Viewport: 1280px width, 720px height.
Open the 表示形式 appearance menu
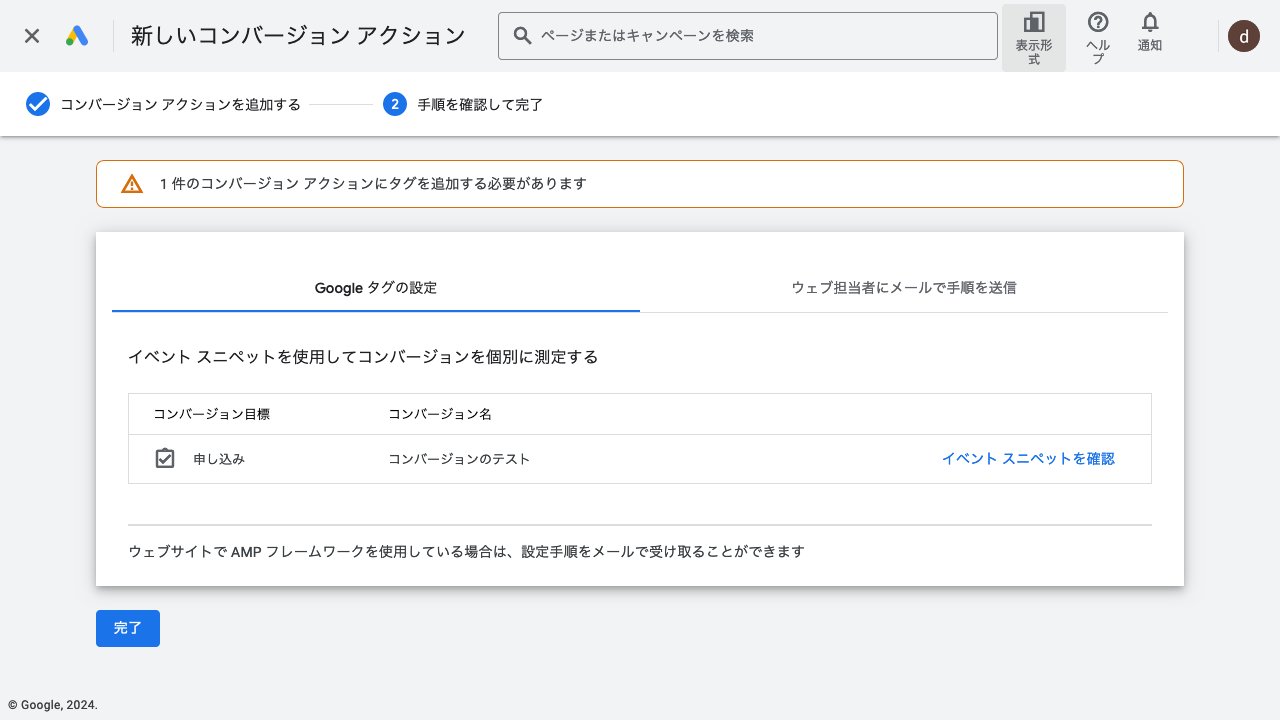click(1033, 38)
